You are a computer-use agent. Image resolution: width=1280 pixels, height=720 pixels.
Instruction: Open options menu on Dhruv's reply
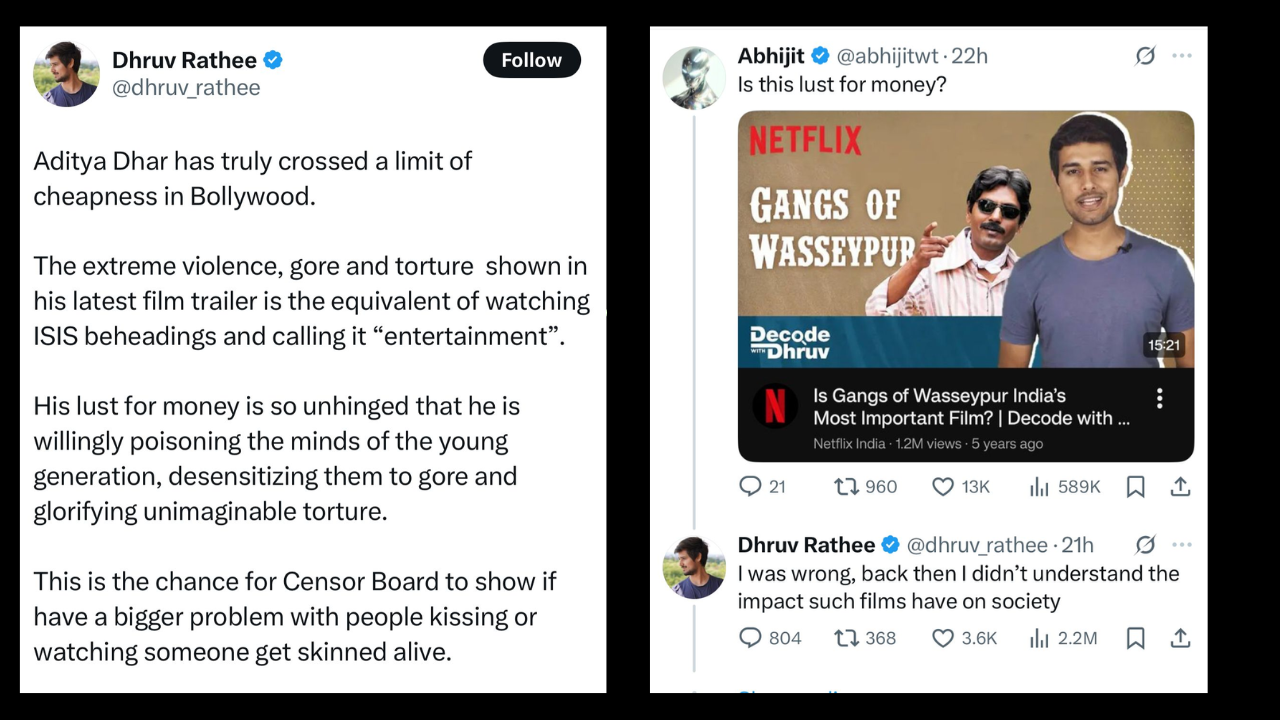(x=1182, y=544)
